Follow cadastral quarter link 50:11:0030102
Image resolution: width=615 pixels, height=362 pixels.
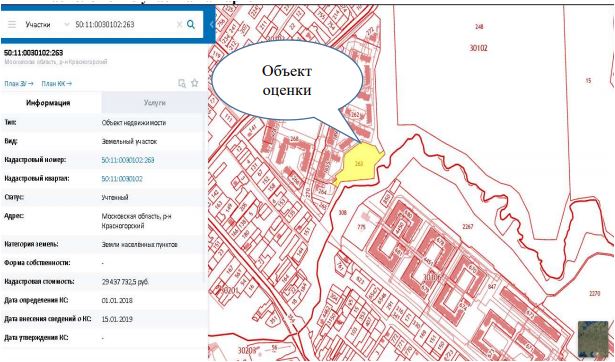tap(122, 179)
